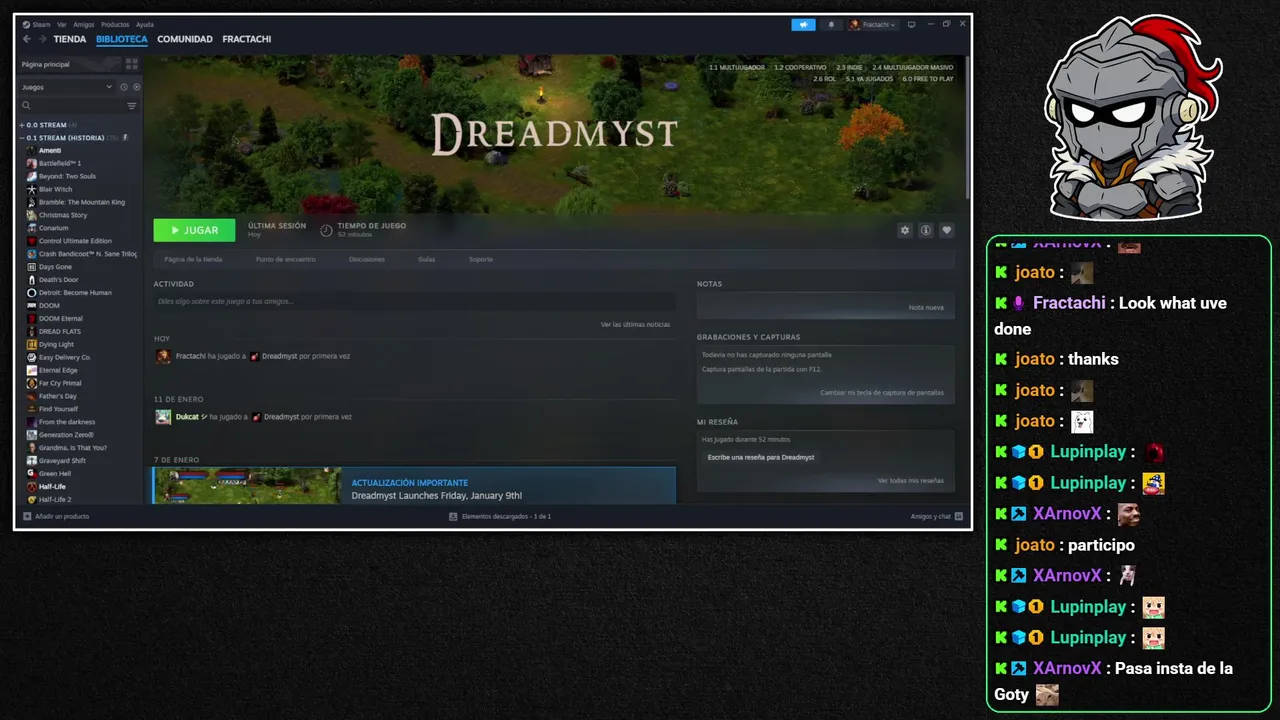Click the 1.2 COOPERATIVO tag
Image resolution: width=1280 pixels, height=720 pixels.
point(800,67)
